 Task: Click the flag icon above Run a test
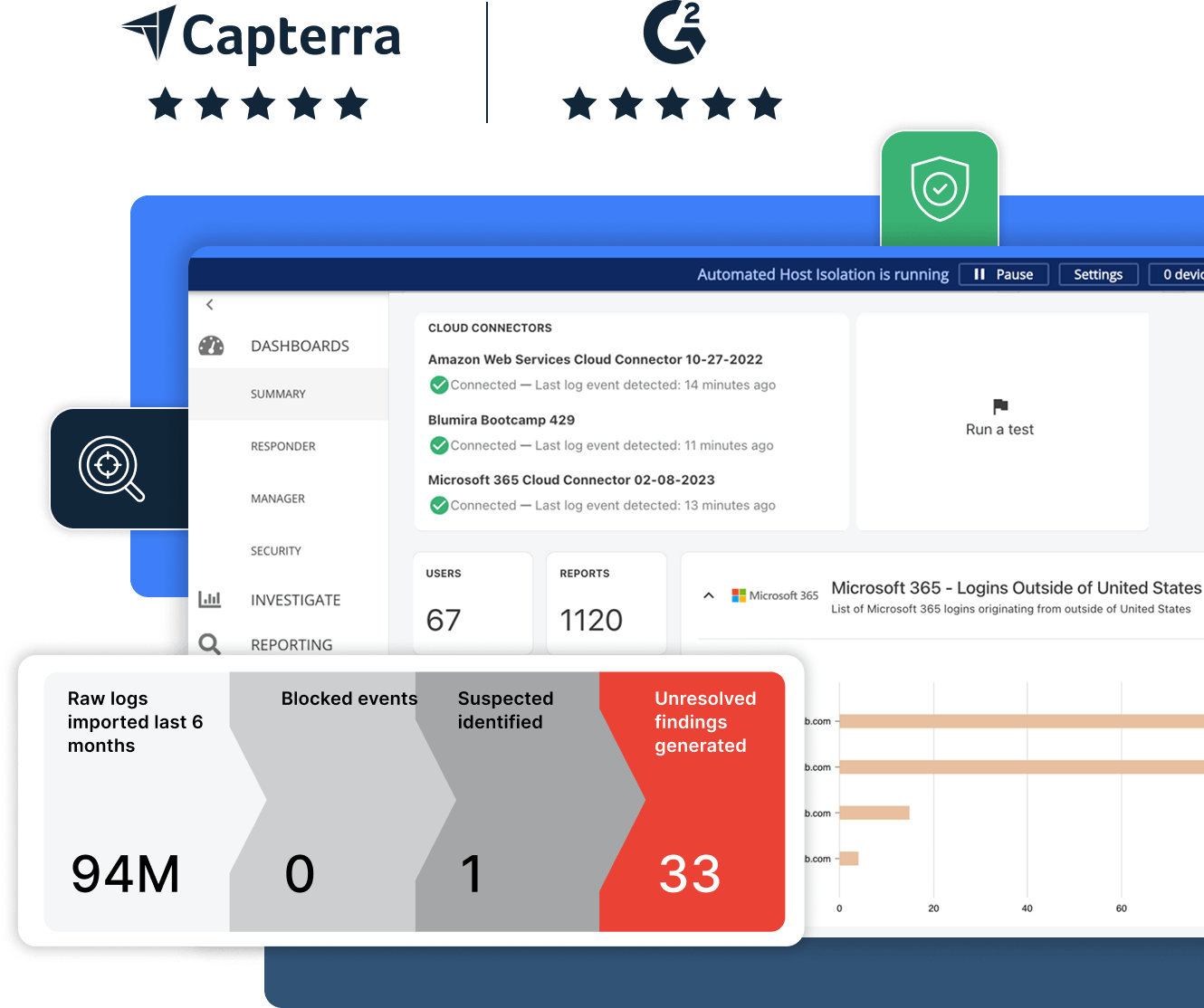point(999,407)
